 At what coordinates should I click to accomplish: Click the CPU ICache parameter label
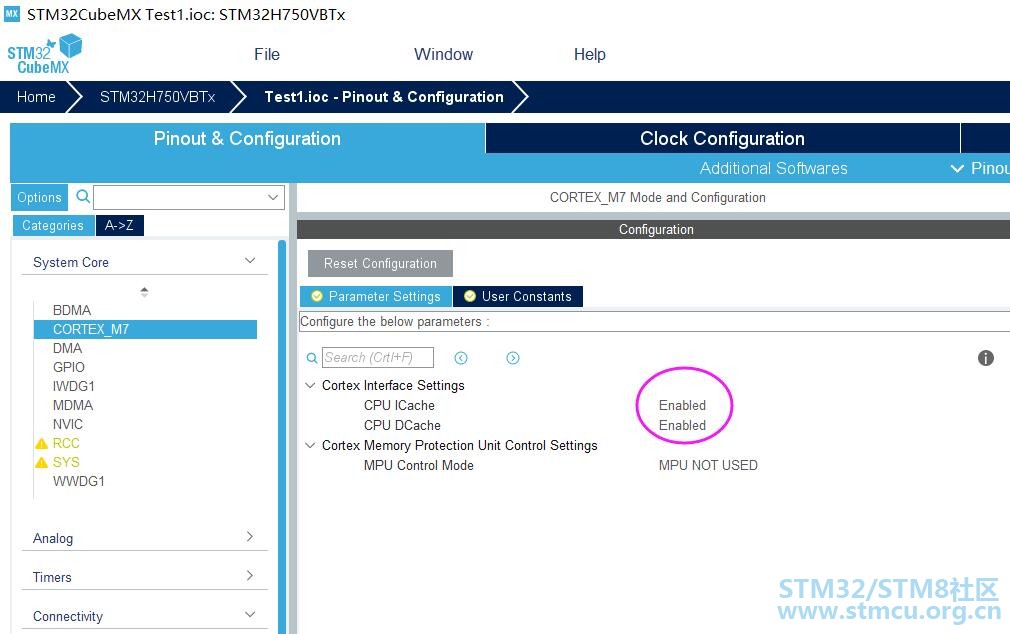click(x=399, y=405)
